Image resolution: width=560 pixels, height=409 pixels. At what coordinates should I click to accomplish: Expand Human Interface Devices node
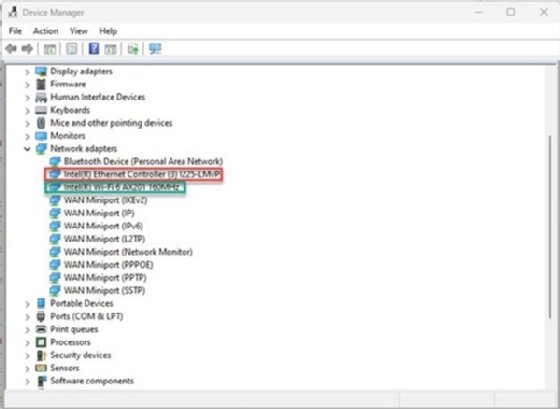click(28, 98)
